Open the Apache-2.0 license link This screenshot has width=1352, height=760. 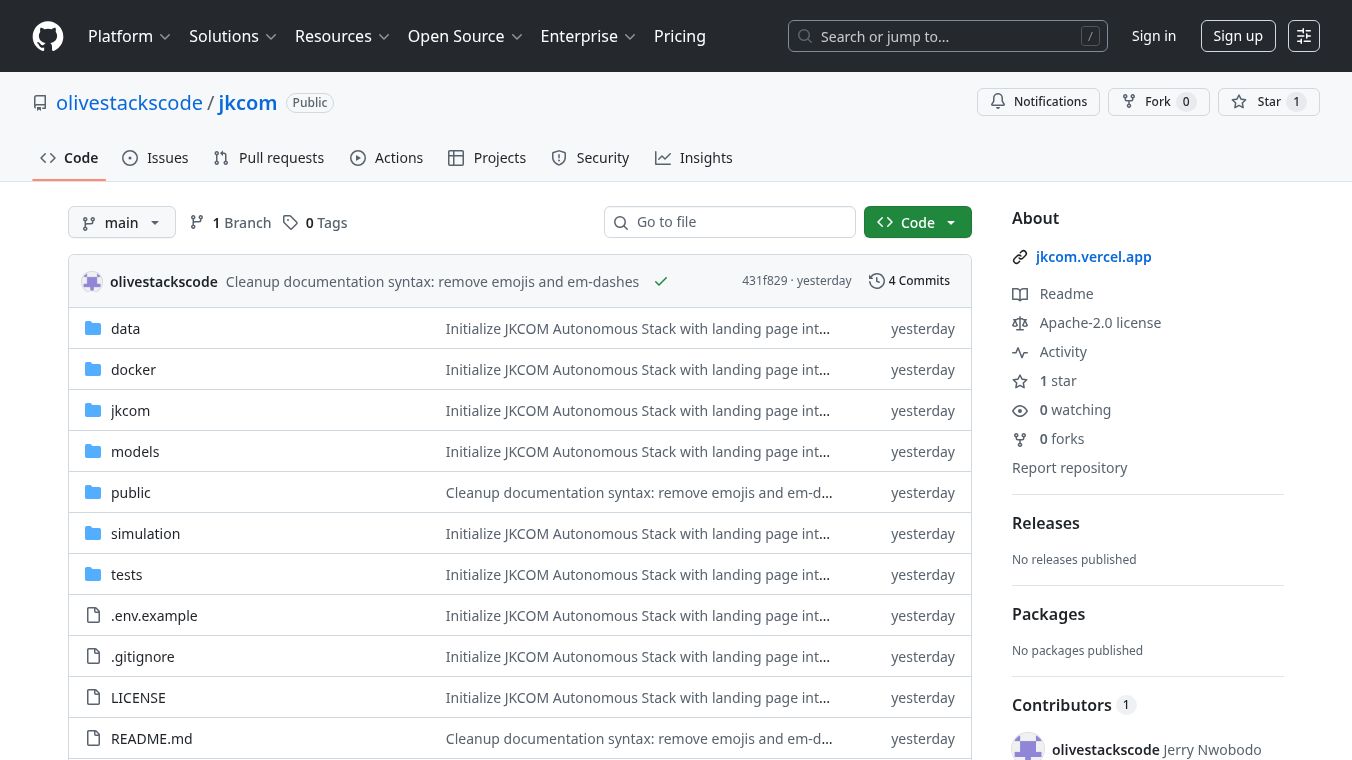tap(1099, 323)
